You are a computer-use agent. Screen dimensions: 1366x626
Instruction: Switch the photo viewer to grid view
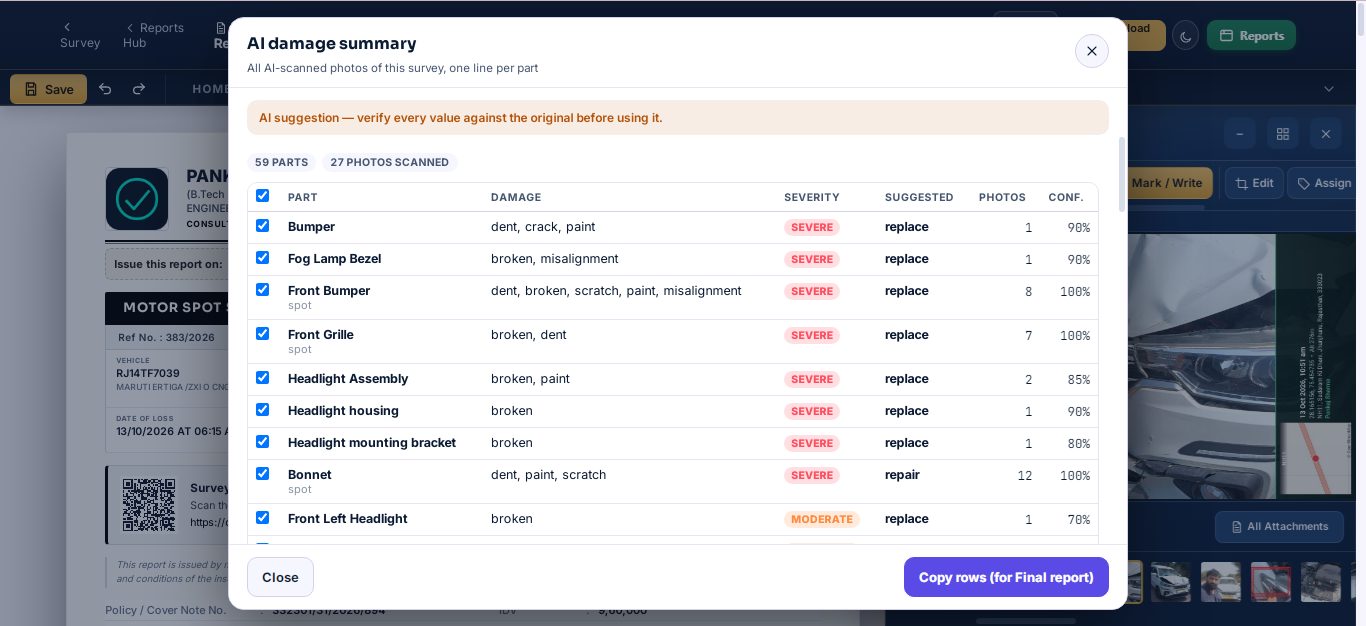(1283, 134)
